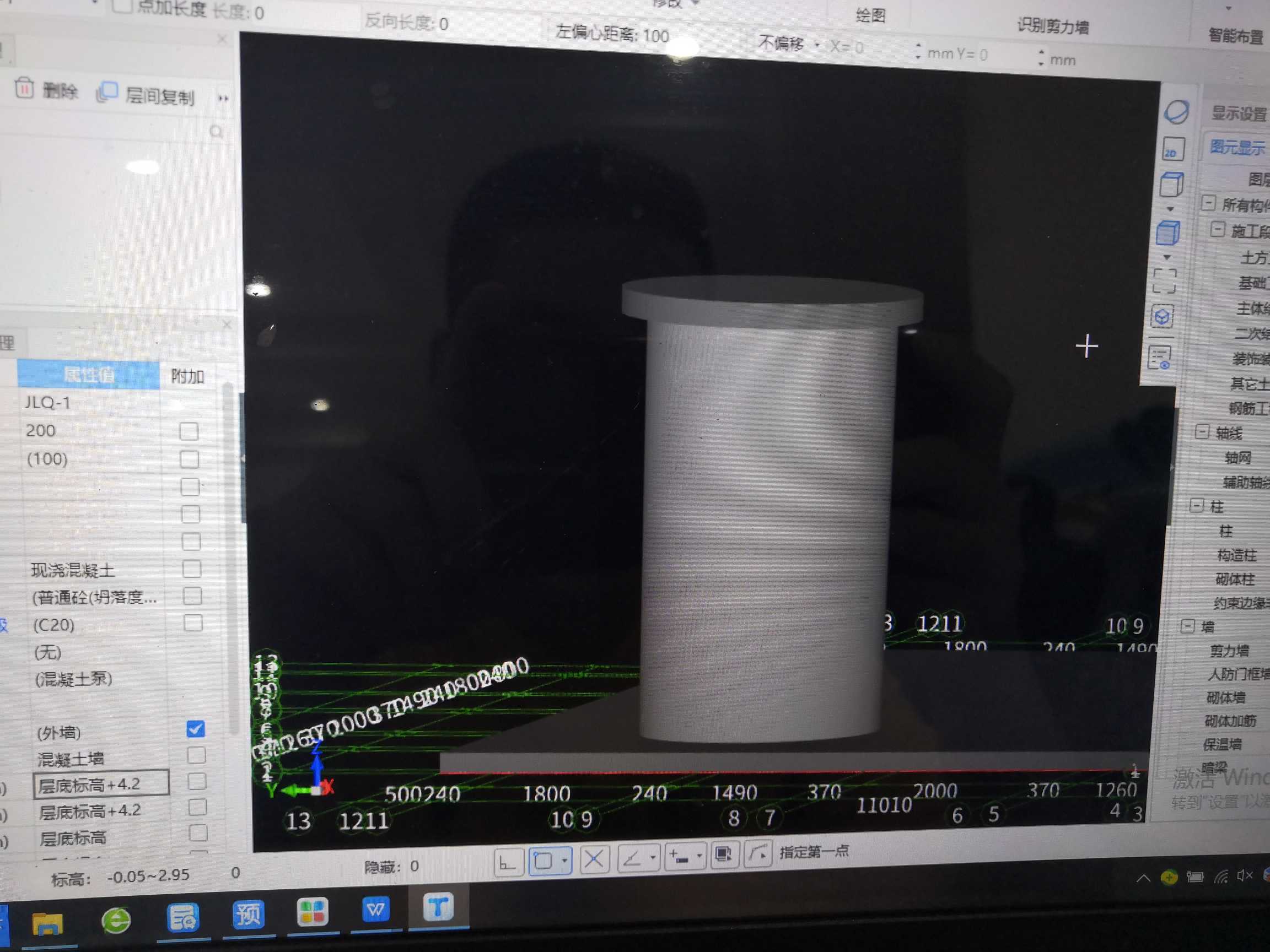Image resolution: width=1270 pixels, height=952 pixels.
Task: Collapse the 所有构件 tree node
Action: point(1208,203)
